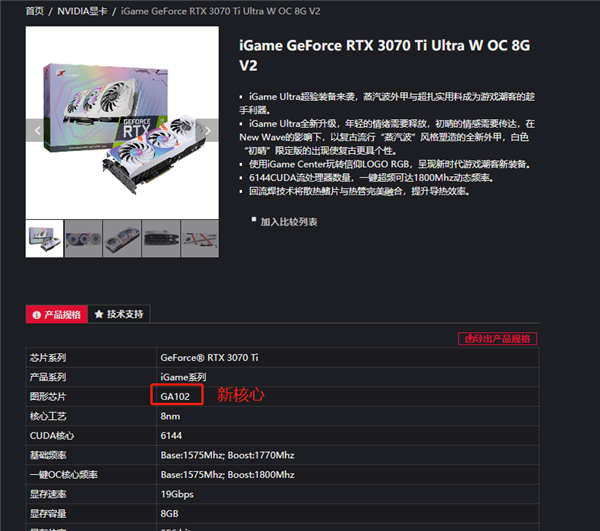The width and height of the screenshot is (600, 531).
Task: Click the info icon on 产品规格 tab
Action: (37, 315)
